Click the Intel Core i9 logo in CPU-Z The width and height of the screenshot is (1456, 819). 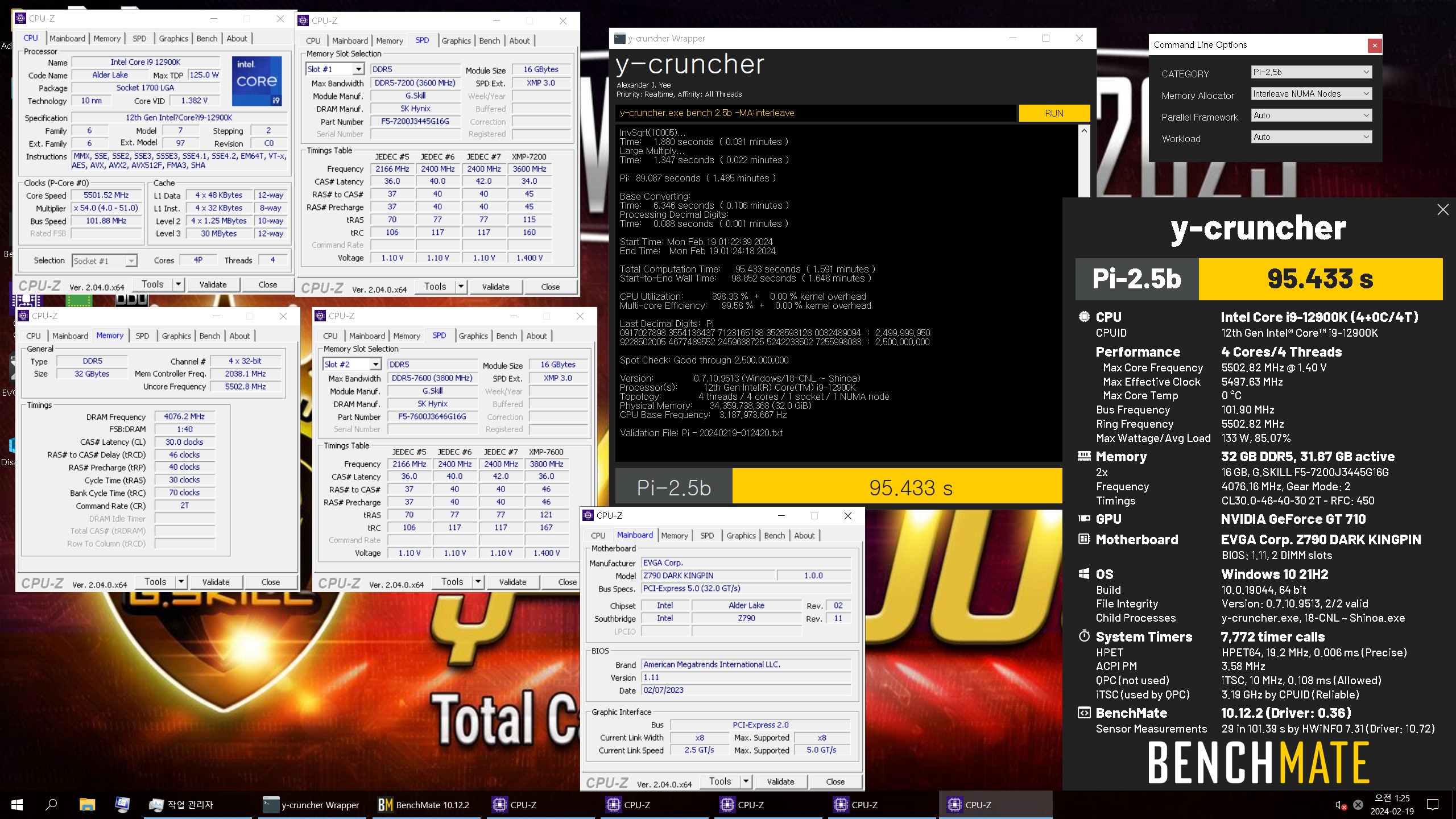pos(257,81)
